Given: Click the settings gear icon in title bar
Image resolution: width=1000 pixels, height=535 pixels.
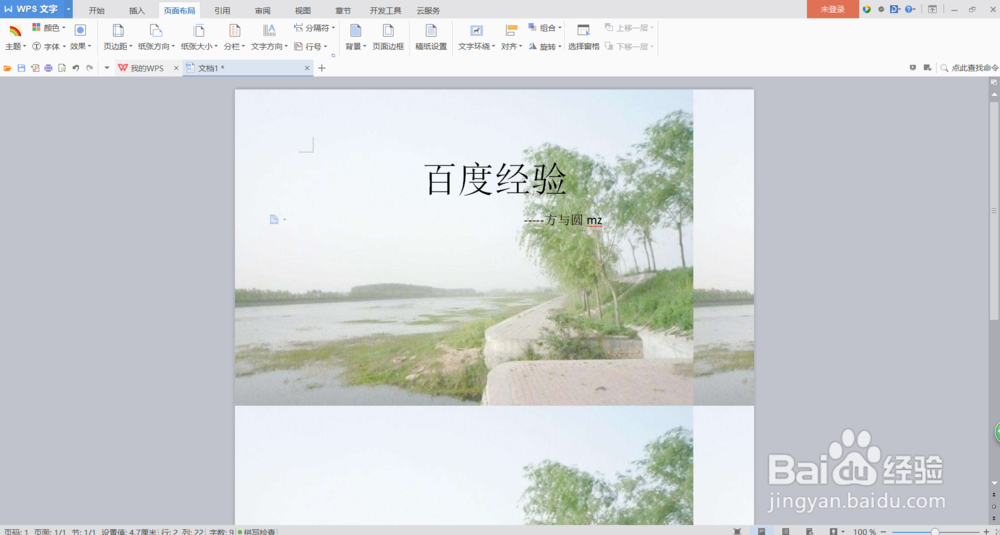Looking at the screenshot, I should coord(881,10).
